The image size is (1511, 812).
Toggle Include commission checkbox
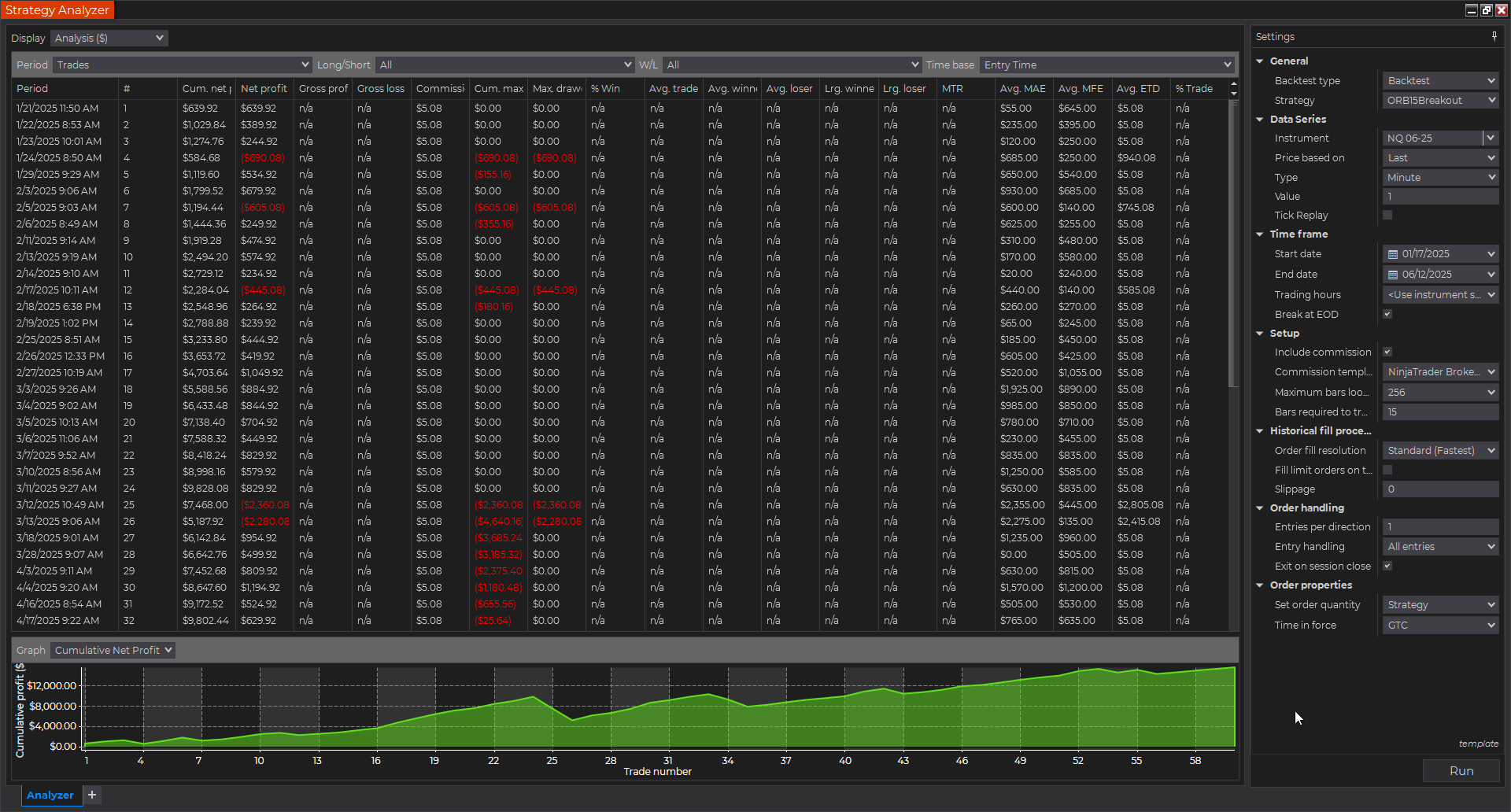point(1387,352)
